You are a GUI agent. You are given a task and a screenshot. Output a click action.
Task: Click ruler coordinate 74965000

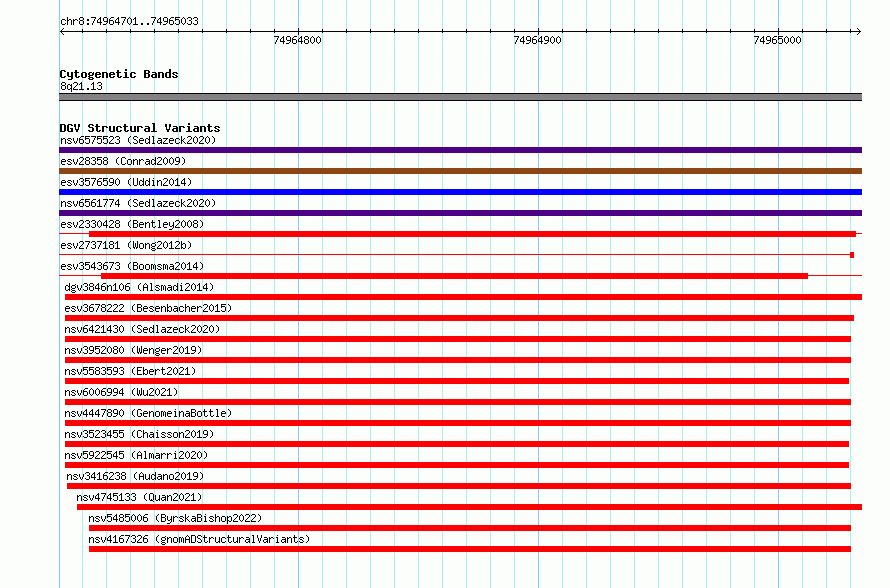point(777,40)
